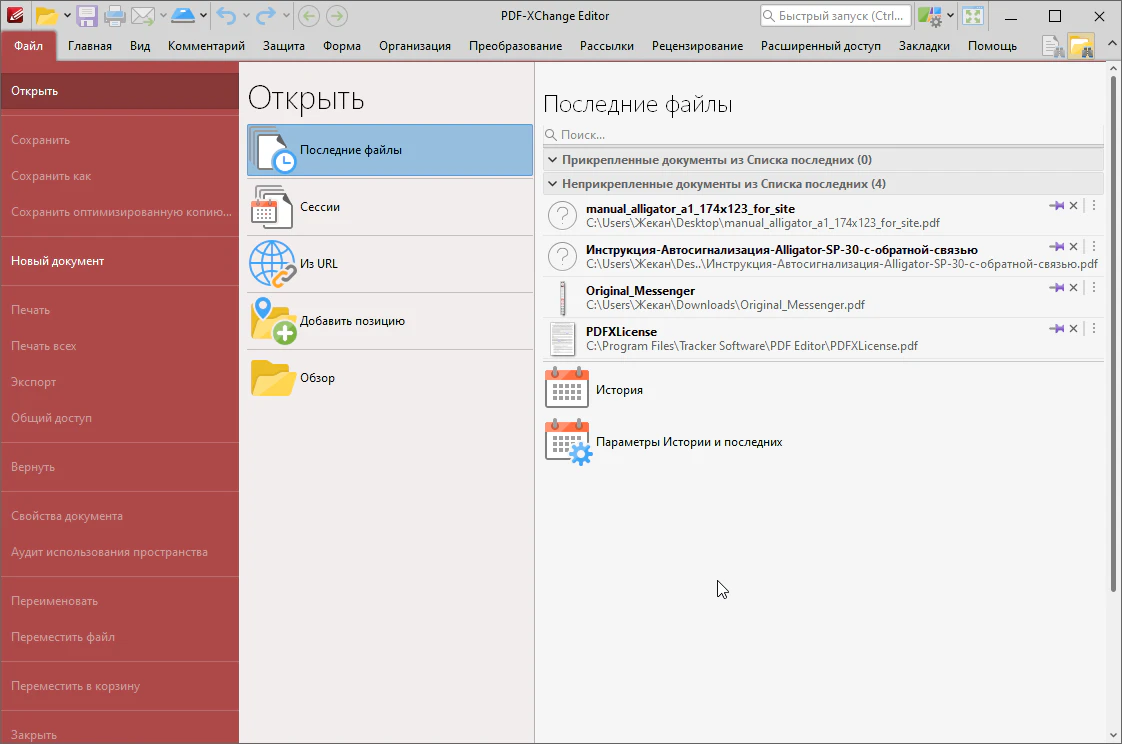Pin manual_alligator_a1_174x123_for_site recent file

point(1056,206)
